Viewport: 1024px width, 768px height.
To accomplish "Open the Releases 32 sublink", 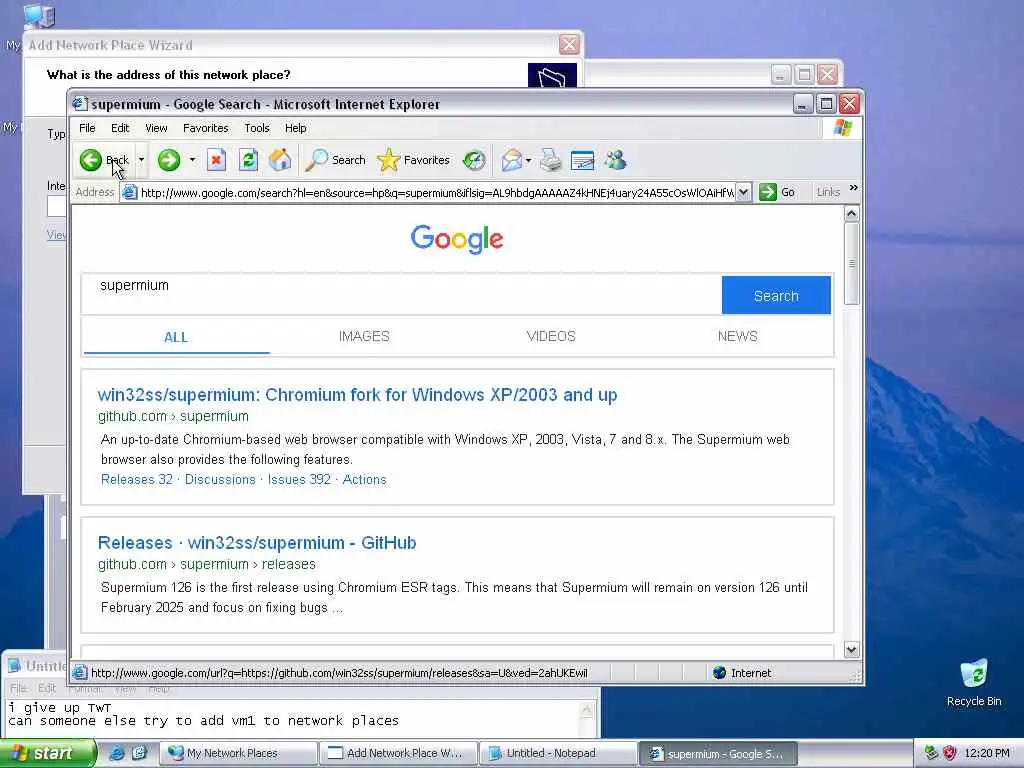I will click(x=136, y=479).
